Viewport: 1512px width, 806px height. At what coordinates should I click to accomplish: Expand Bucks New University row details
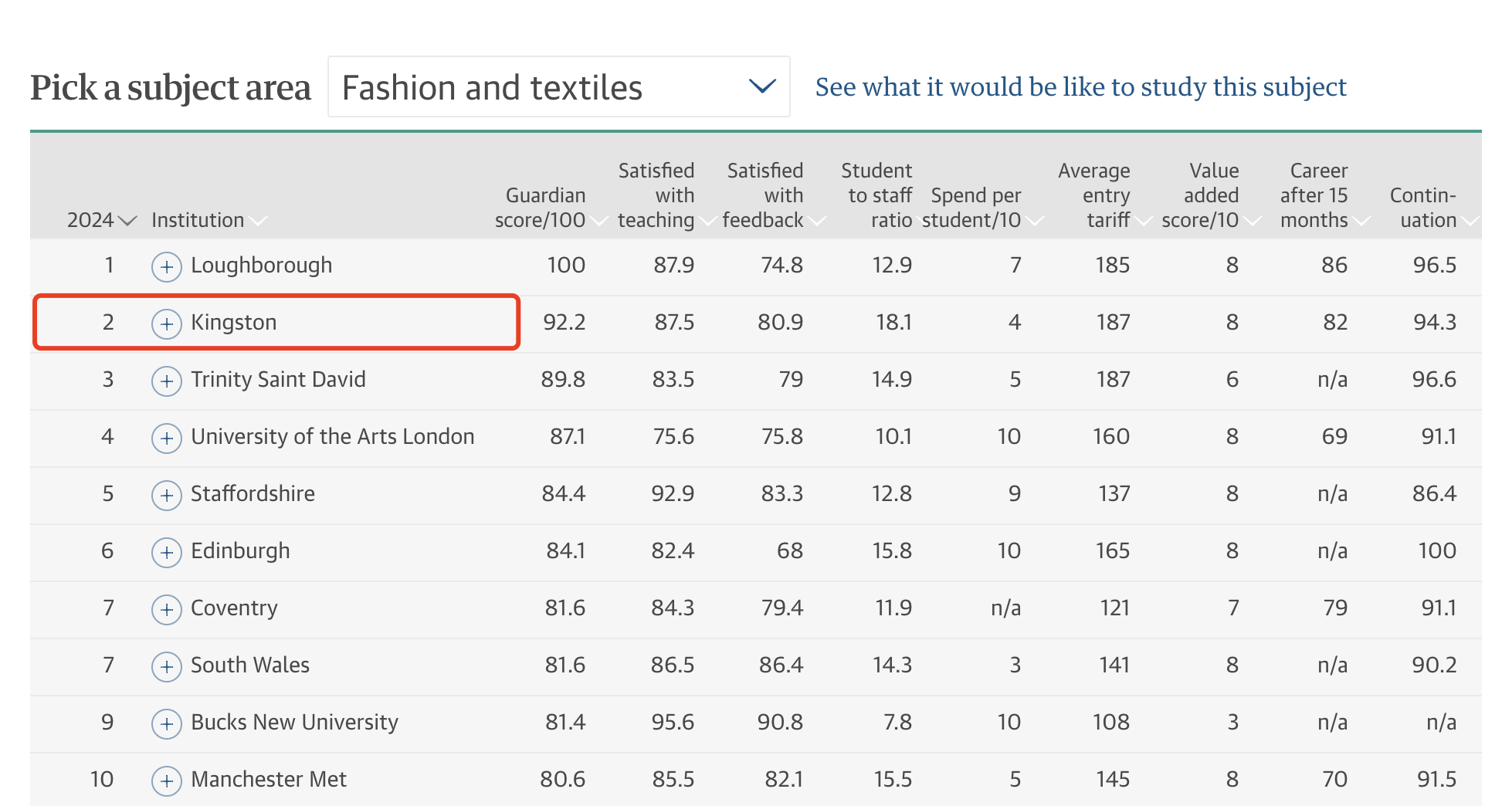(x=166, y=724)
